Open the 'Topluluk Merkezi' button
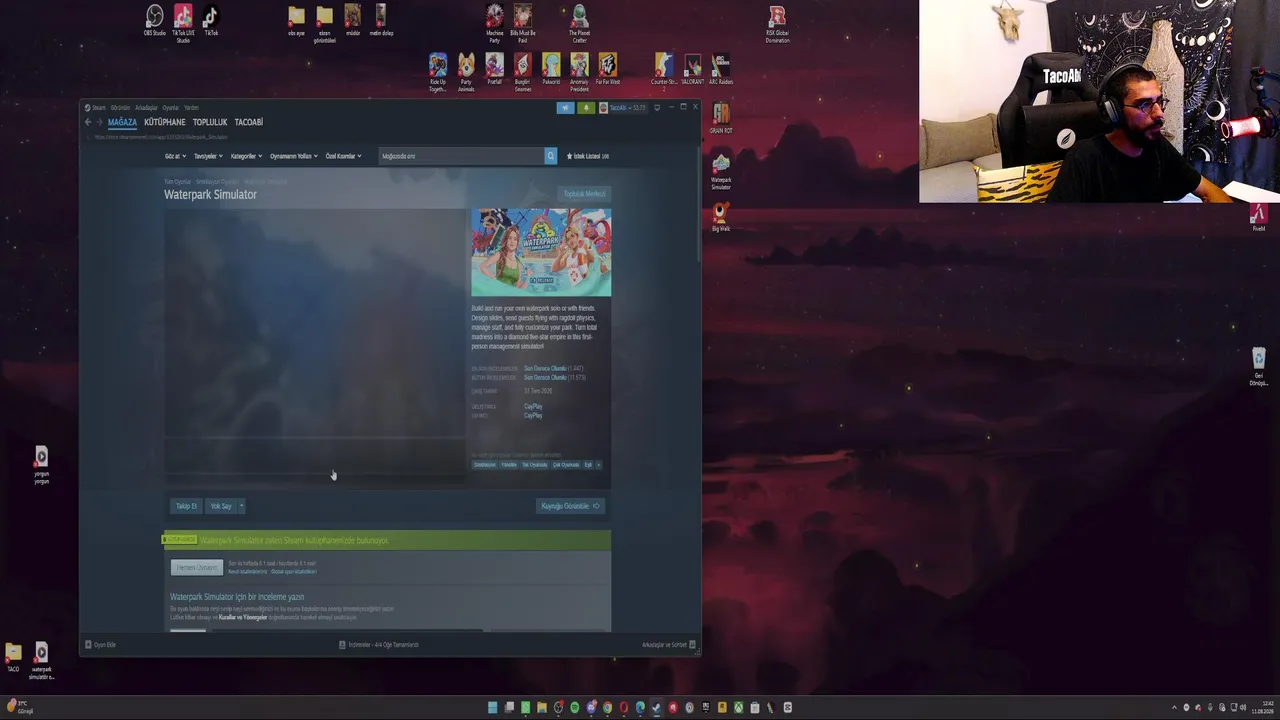This screenshot has width=1280, height=720. (x=584, y=194)
